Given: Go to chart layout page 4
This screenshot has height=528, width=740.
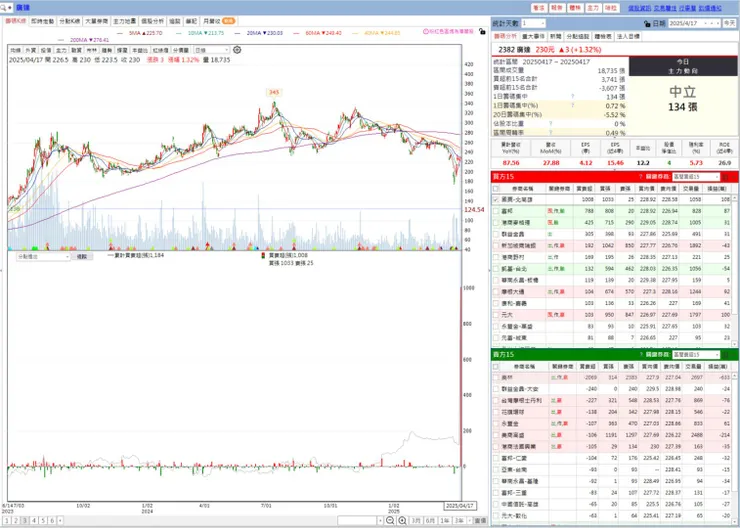Looking at the screenshot, I should [34, 521].
